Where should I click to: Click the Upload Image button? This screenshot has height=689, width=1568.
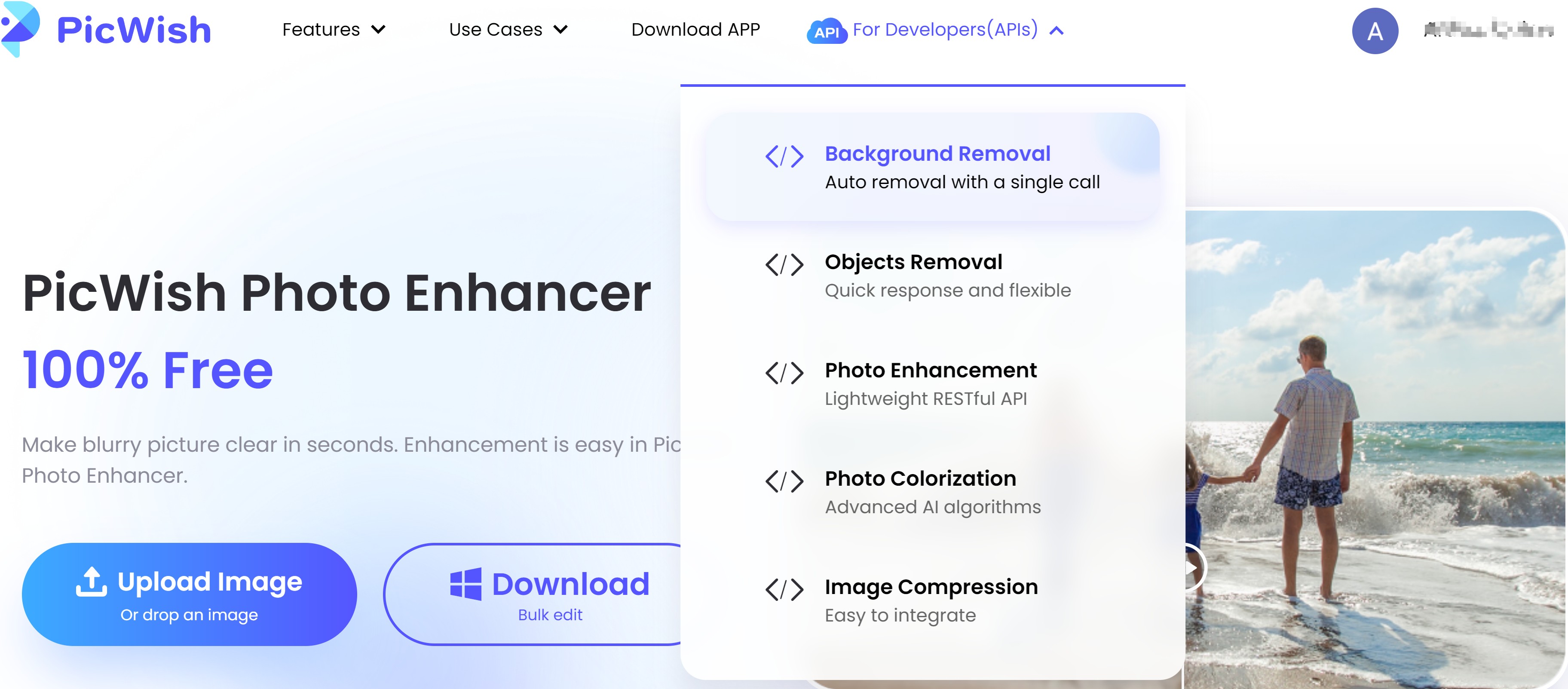click(x=189, y=594)
